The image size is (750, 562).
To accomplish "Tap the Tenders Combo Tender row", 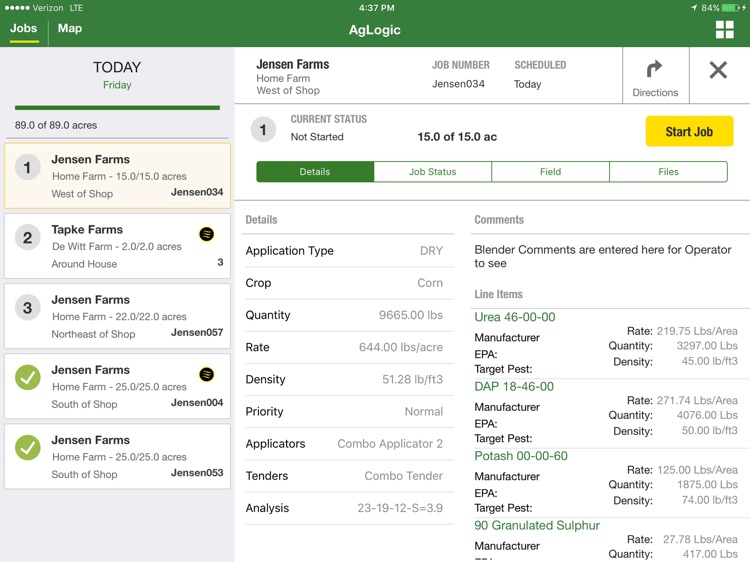I will point(348,475).
